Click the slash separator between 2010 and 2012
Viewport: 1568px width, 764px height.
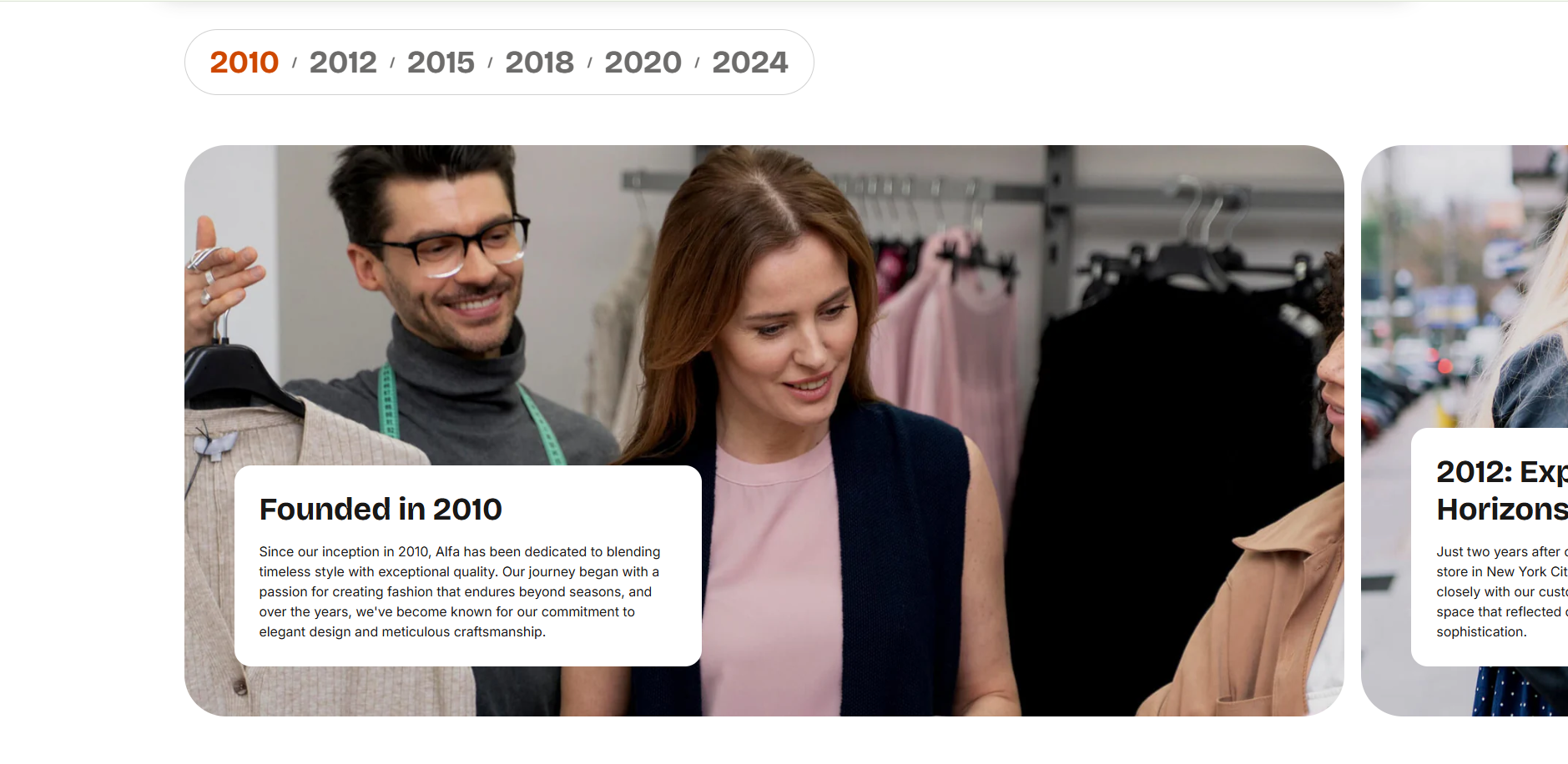coord(294,63)
